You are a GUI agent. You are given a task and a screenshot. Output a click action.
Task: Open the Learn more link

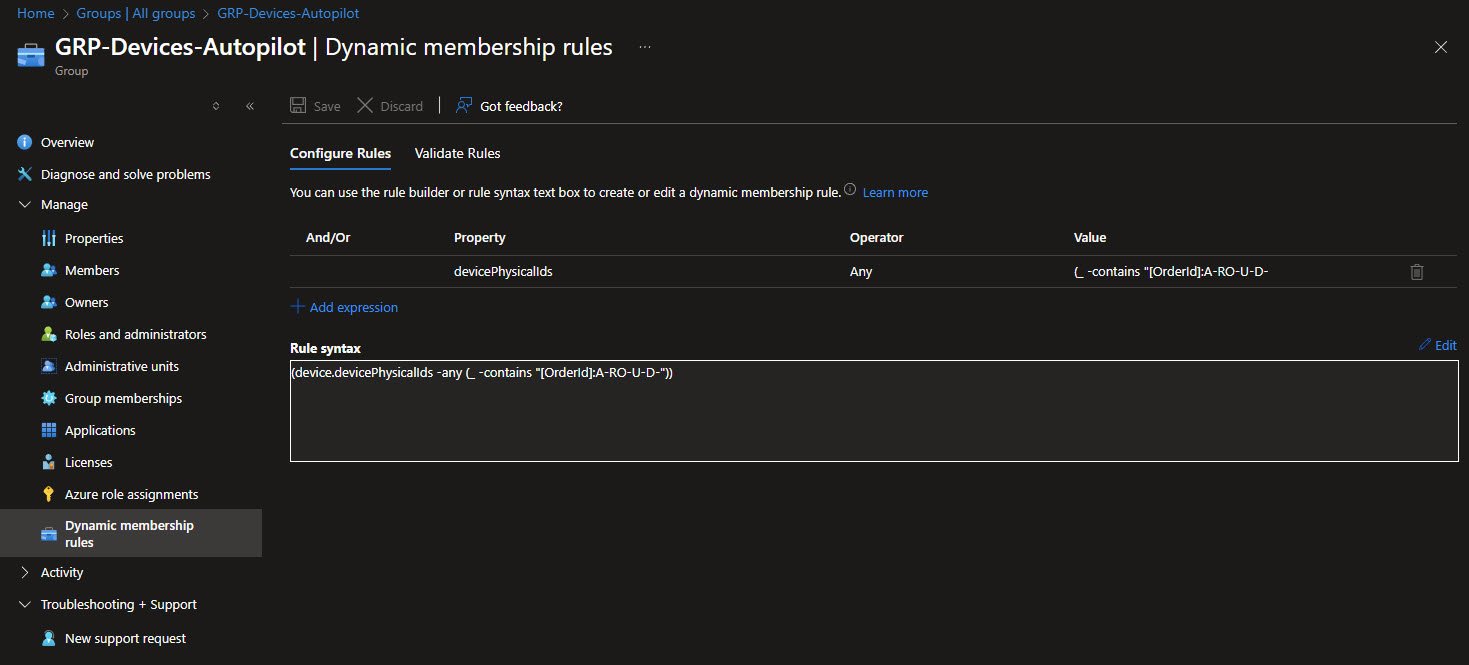click(x=895, y=192)
